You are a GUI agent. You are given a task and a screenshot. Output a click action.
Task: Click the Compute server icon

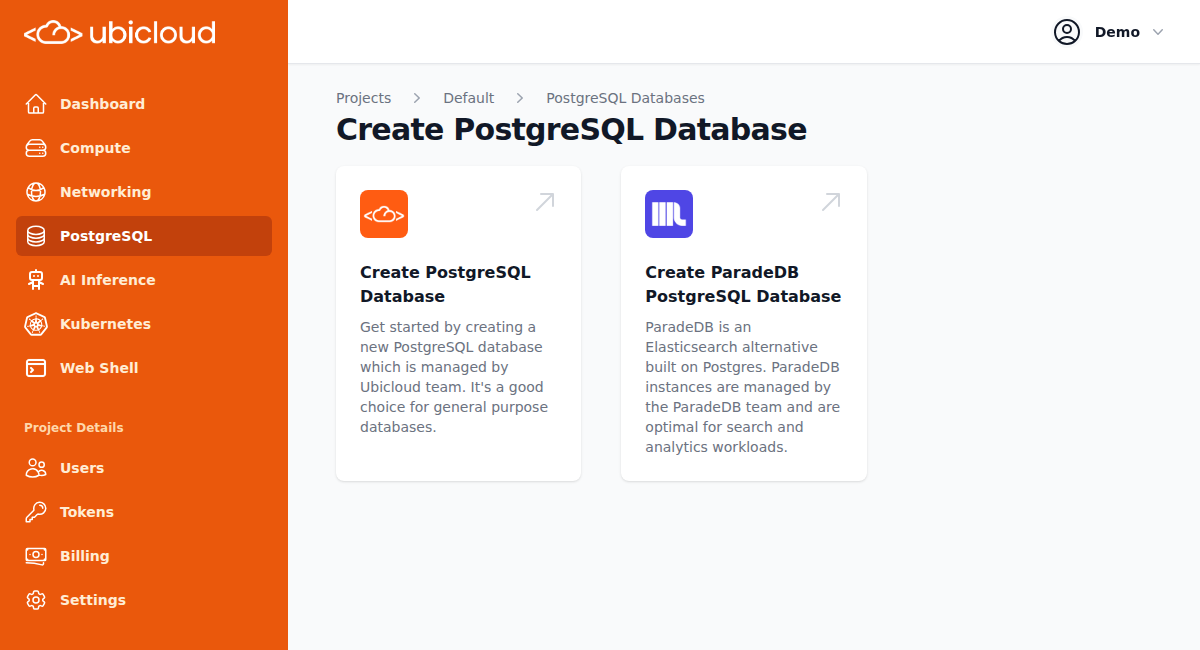[36, 148]
